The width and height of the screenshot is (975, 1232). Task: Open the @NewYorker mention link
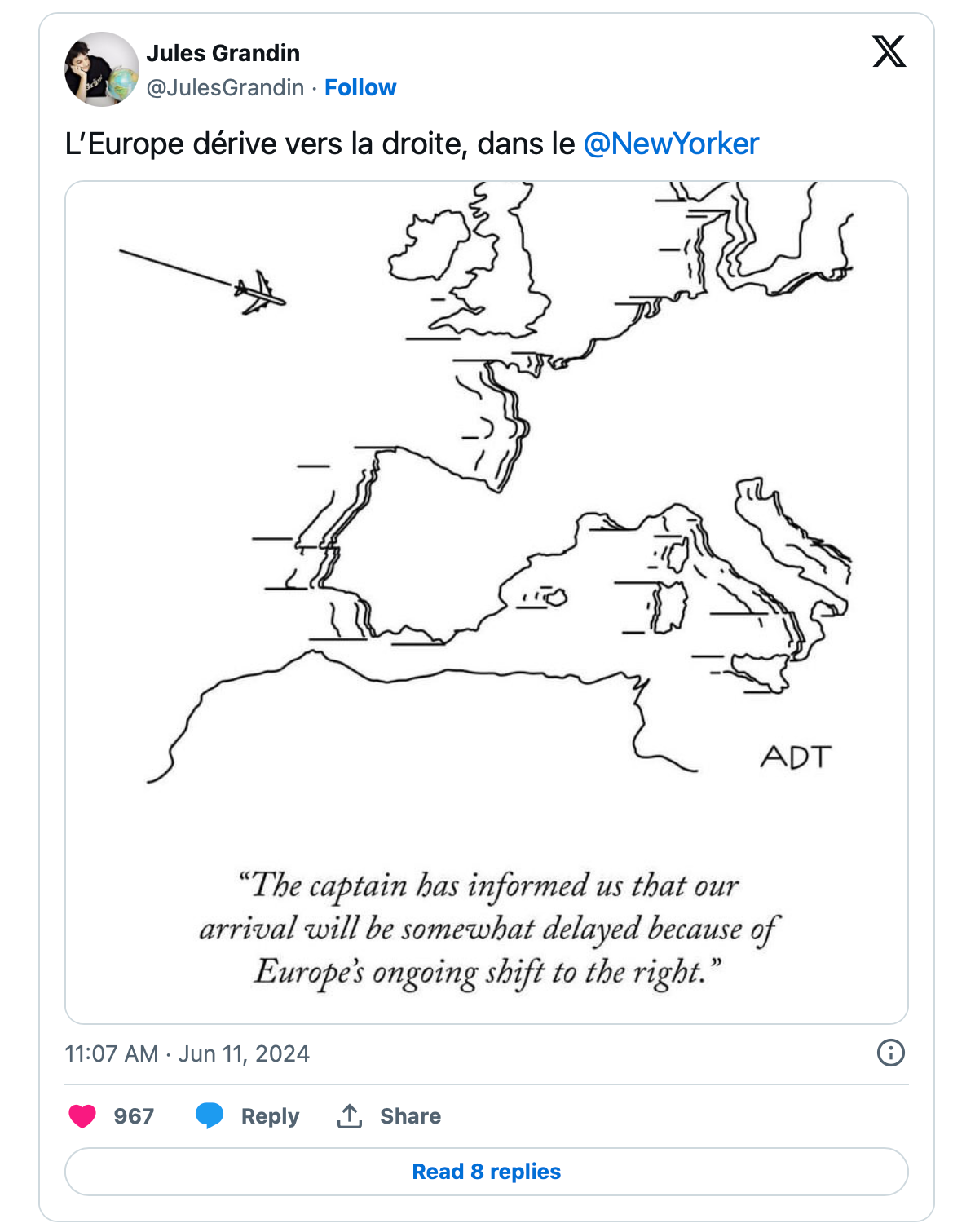[671, 144]
